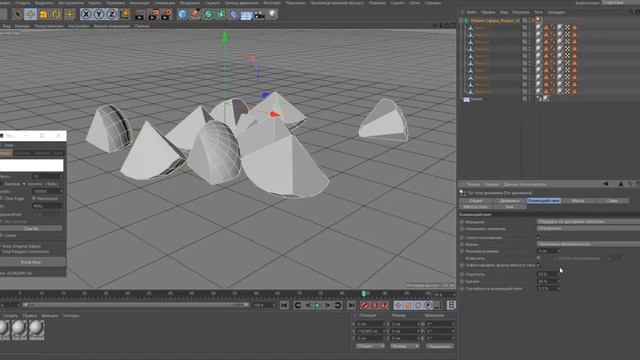Add a light object from toolbar
The width and height of the screenshot is (640, 360).
pyautogui.click(x=272, y=15)
